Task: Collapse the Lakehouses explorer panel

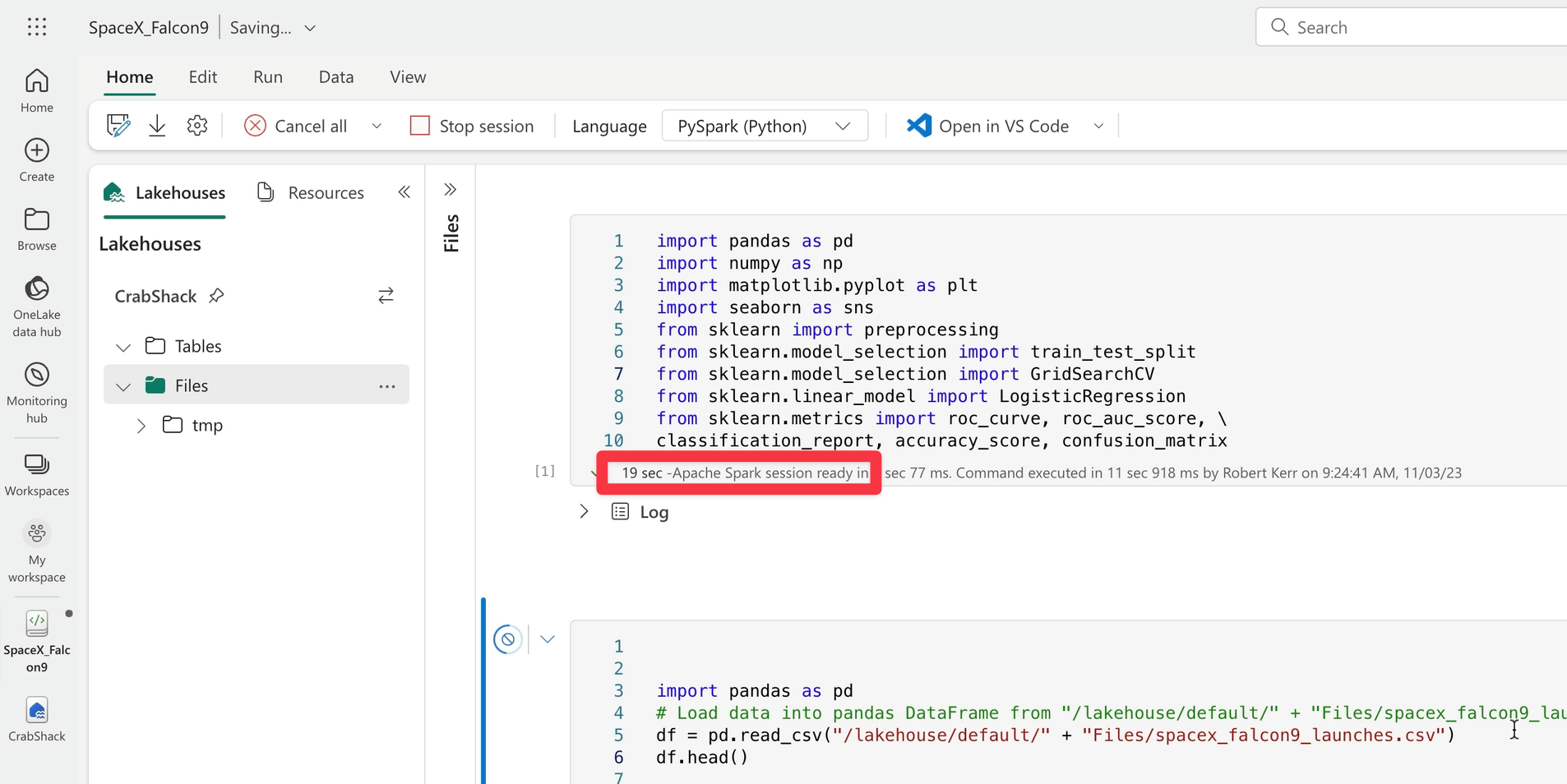Action: pos(404,192)
